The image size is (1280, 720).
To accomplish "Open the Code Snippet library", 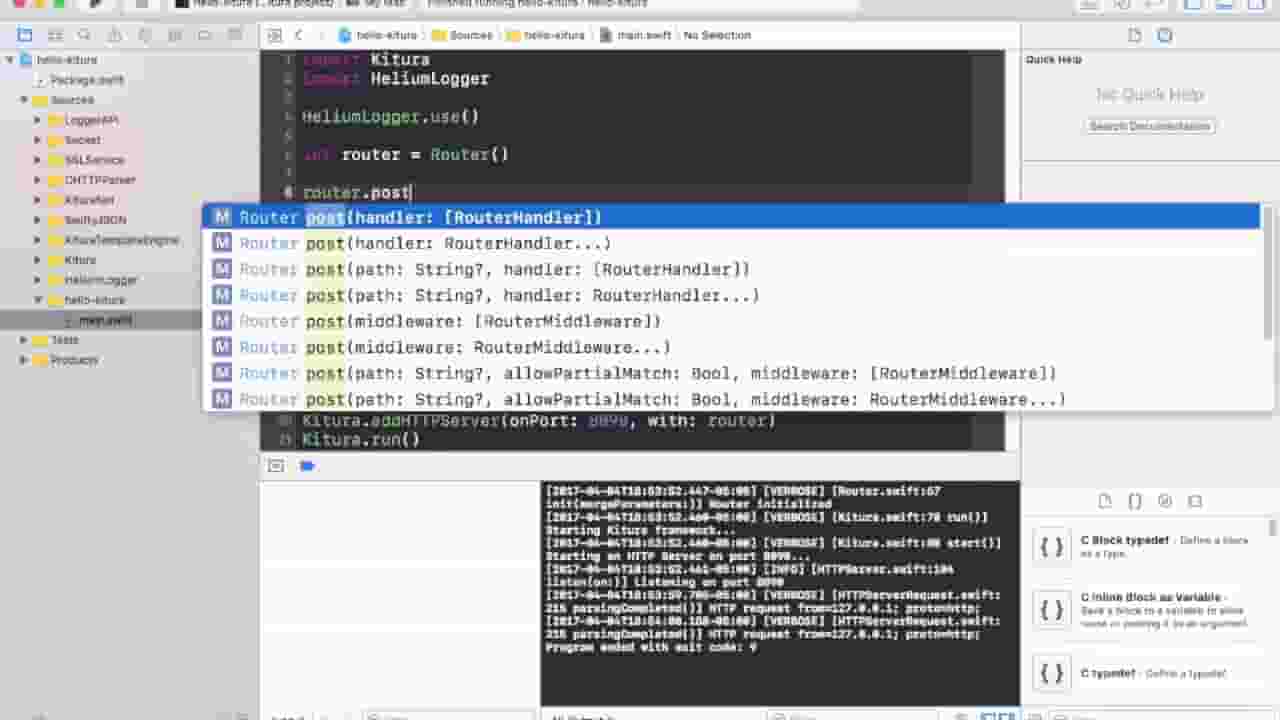I will click(1135, 501).
